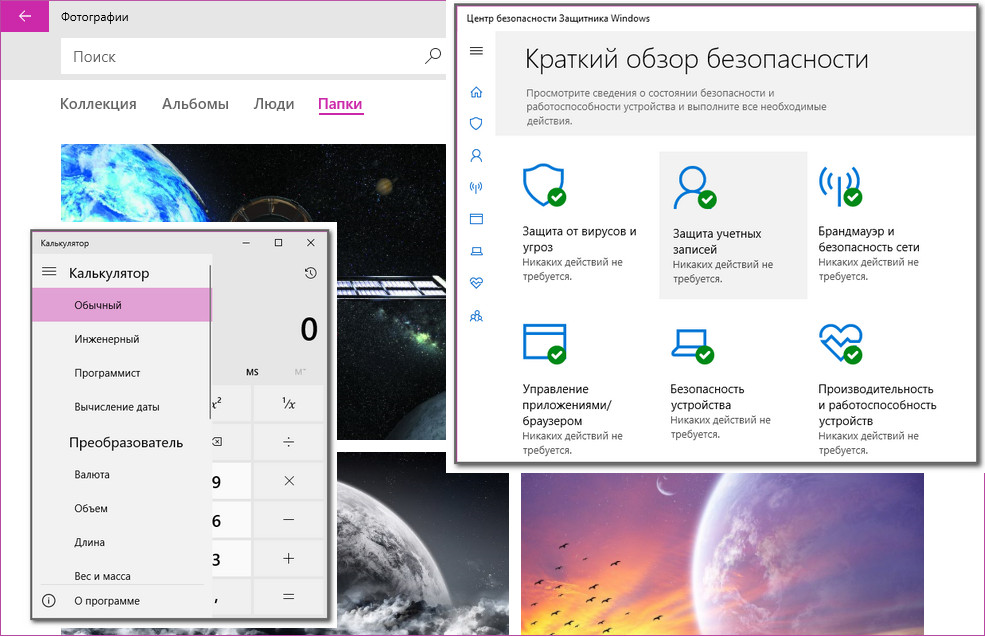Screen dimensions: 985x637
Task: Click the large device security laptop icon
Action: [x=692, y=345]
